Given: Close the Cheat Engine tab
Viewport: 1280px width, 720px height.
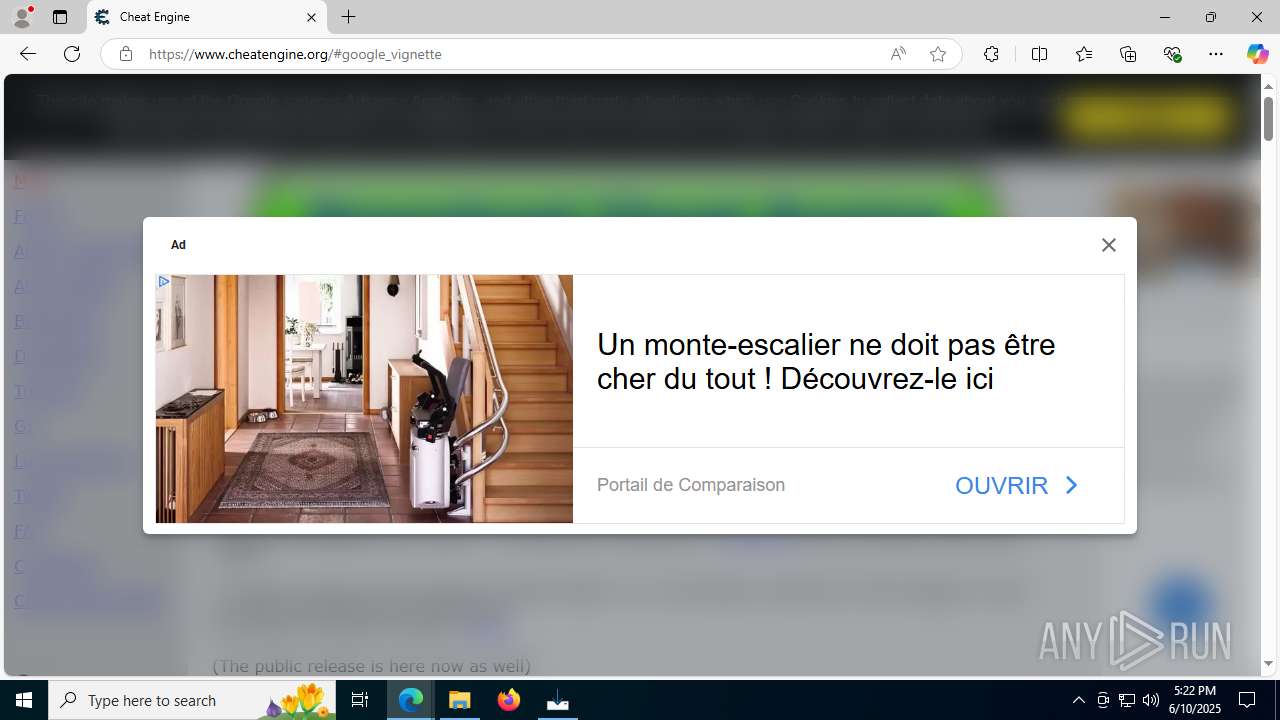Looking at the screenshot, I should [311, 17].
